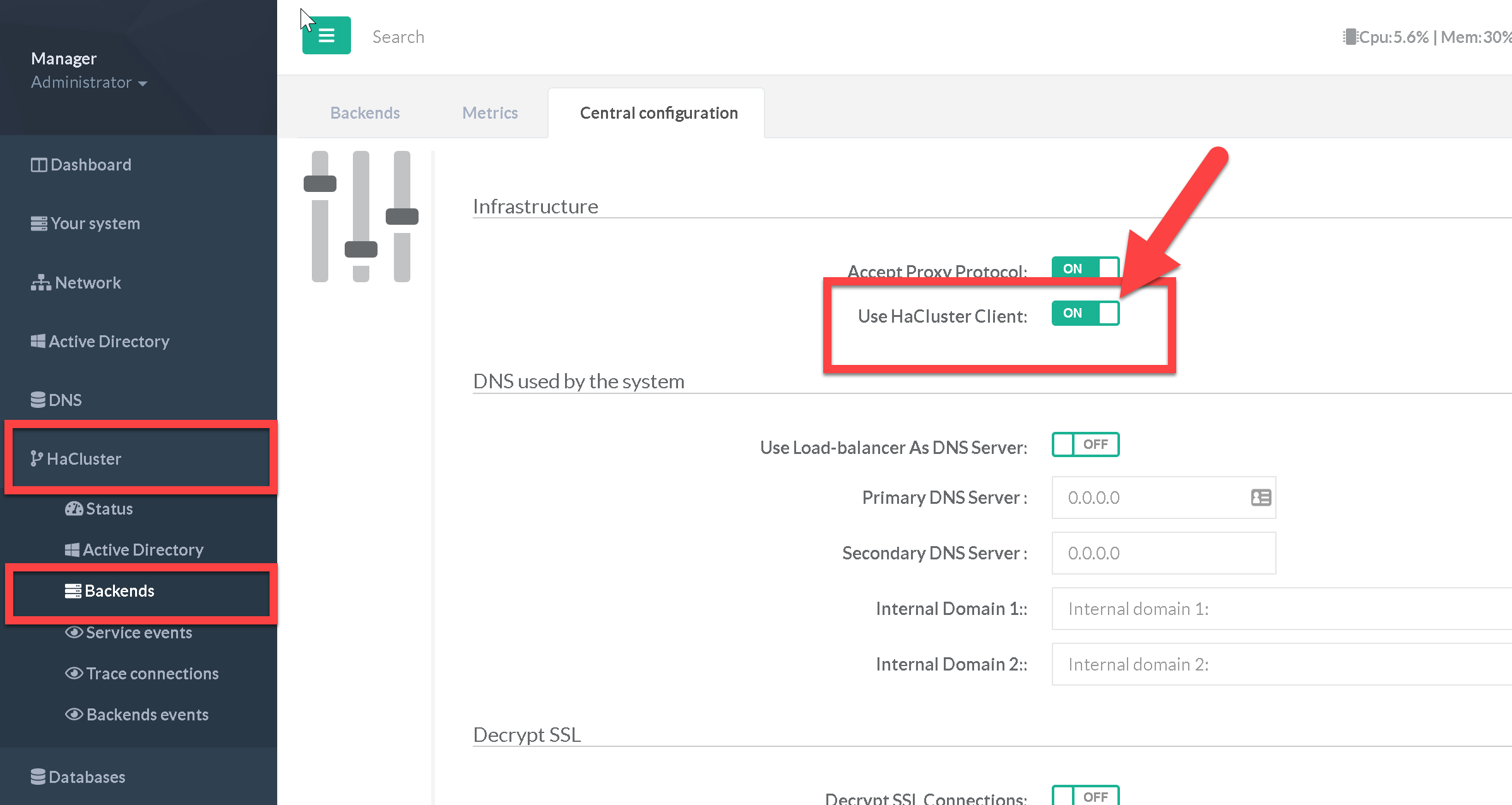Toggle the Accept Proxy Protocol switch
Screen dimensions: 1512x805
[x=1085, y=268]
